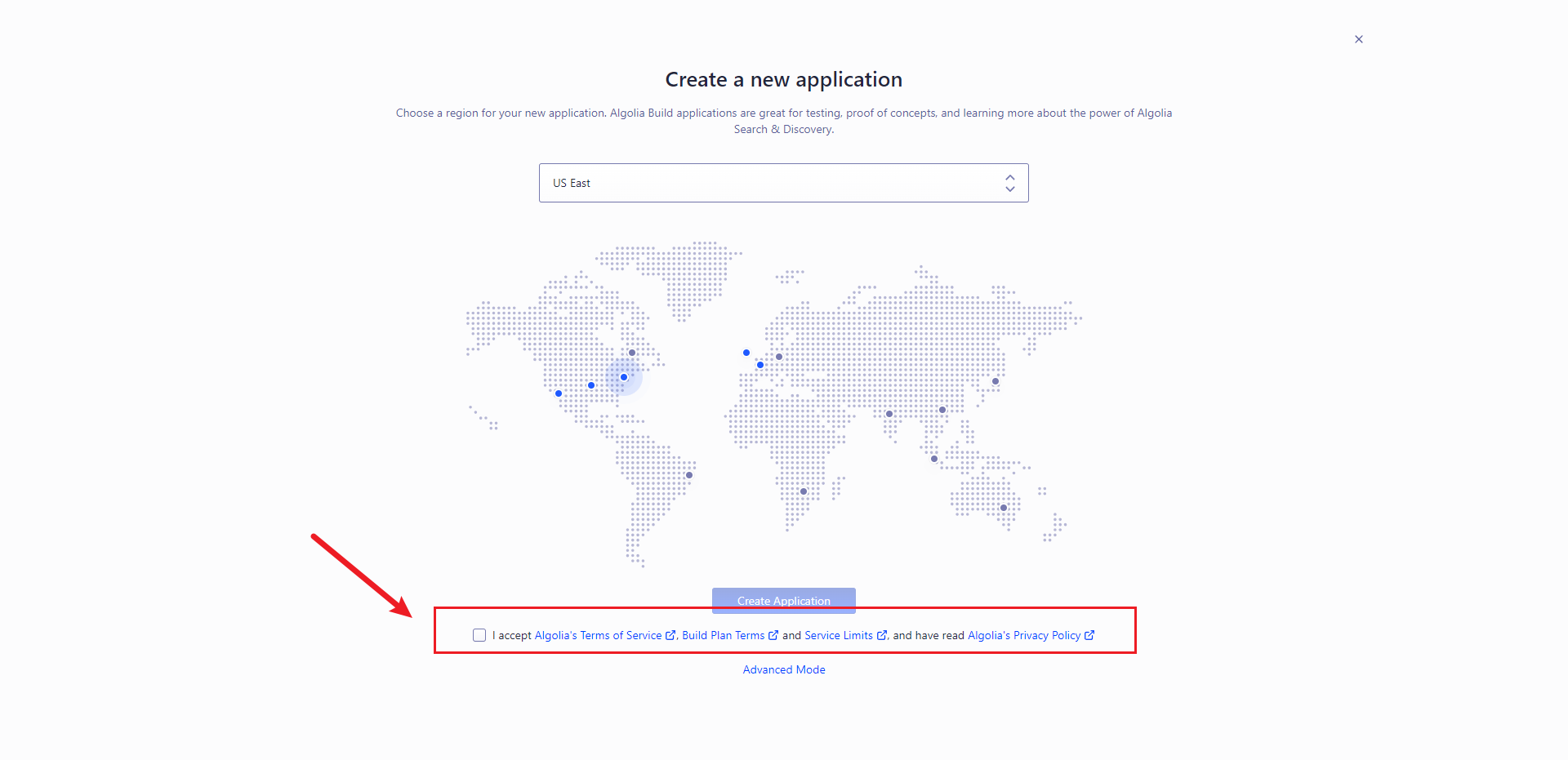
Task: Click external-link icon beside Build Plan Terms
Action: click(x=773, y=635)
